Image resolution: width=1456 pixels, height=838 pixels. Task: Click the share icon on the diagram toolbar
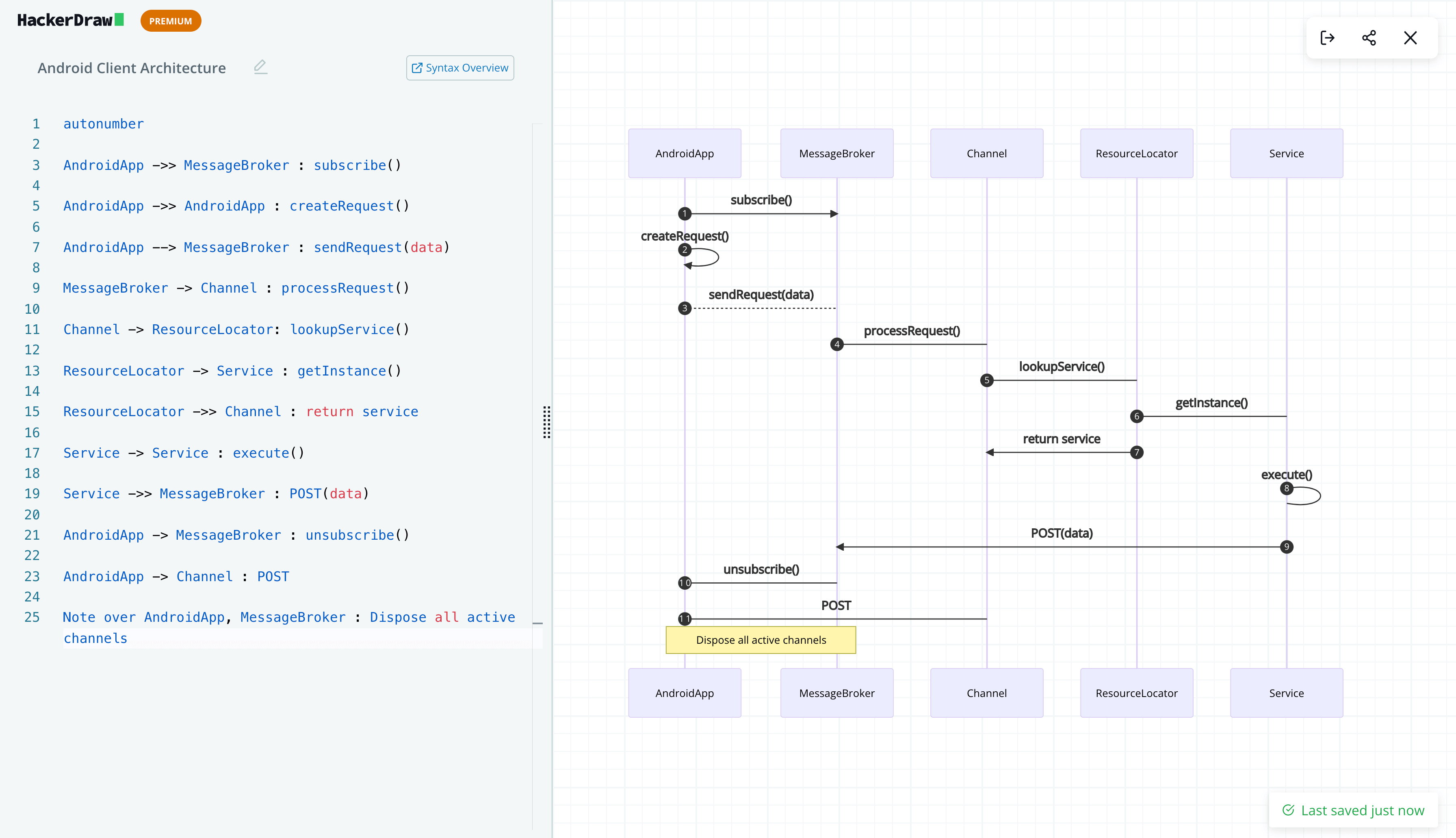click(1370, 37)
